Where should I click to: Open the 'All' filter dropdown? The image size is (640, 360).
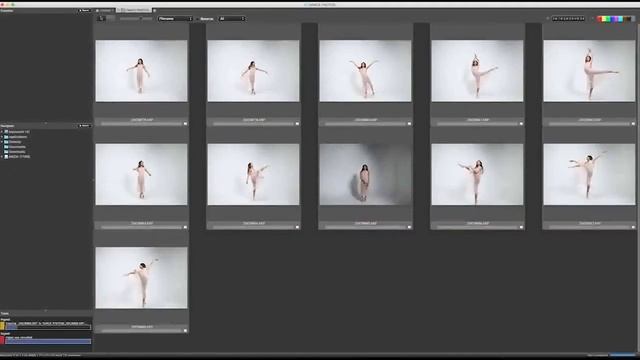(x=232, y=19)
